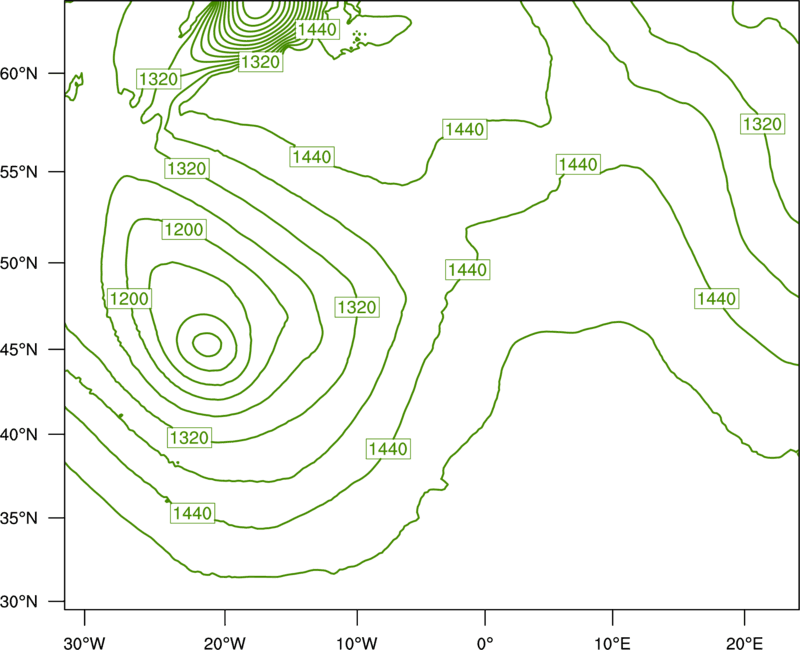Select the 1440 label in the dense top contours
The height and width of the screenshot is (650, 800).
pyautogui.click(x=317, y=30)
